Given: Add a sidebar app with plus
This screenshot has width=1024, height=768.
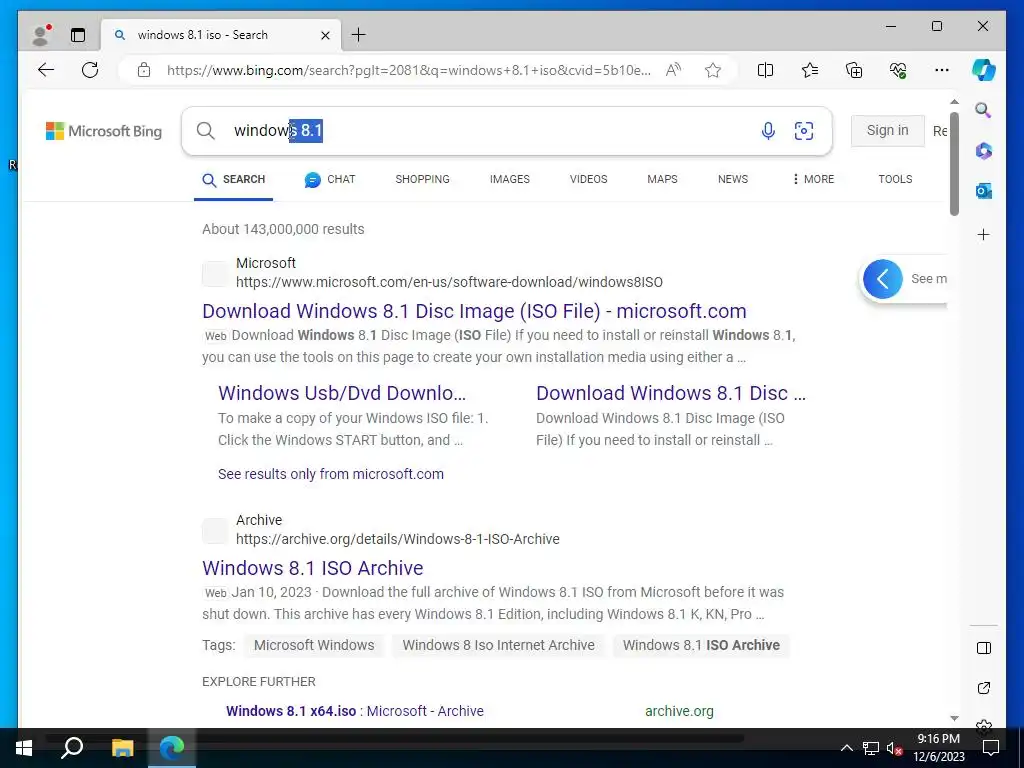Looking at the screenshot, I should point(984,234).
